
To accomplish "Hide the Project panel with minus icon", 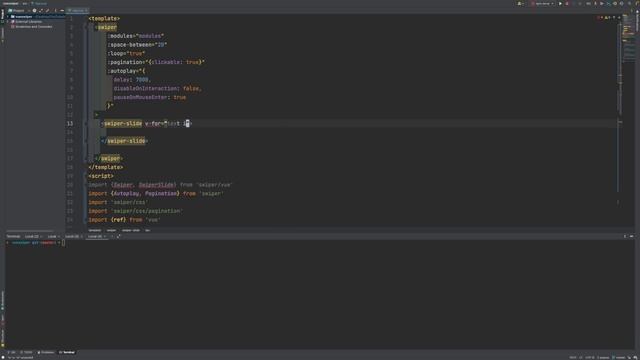I will pos(62,11).
